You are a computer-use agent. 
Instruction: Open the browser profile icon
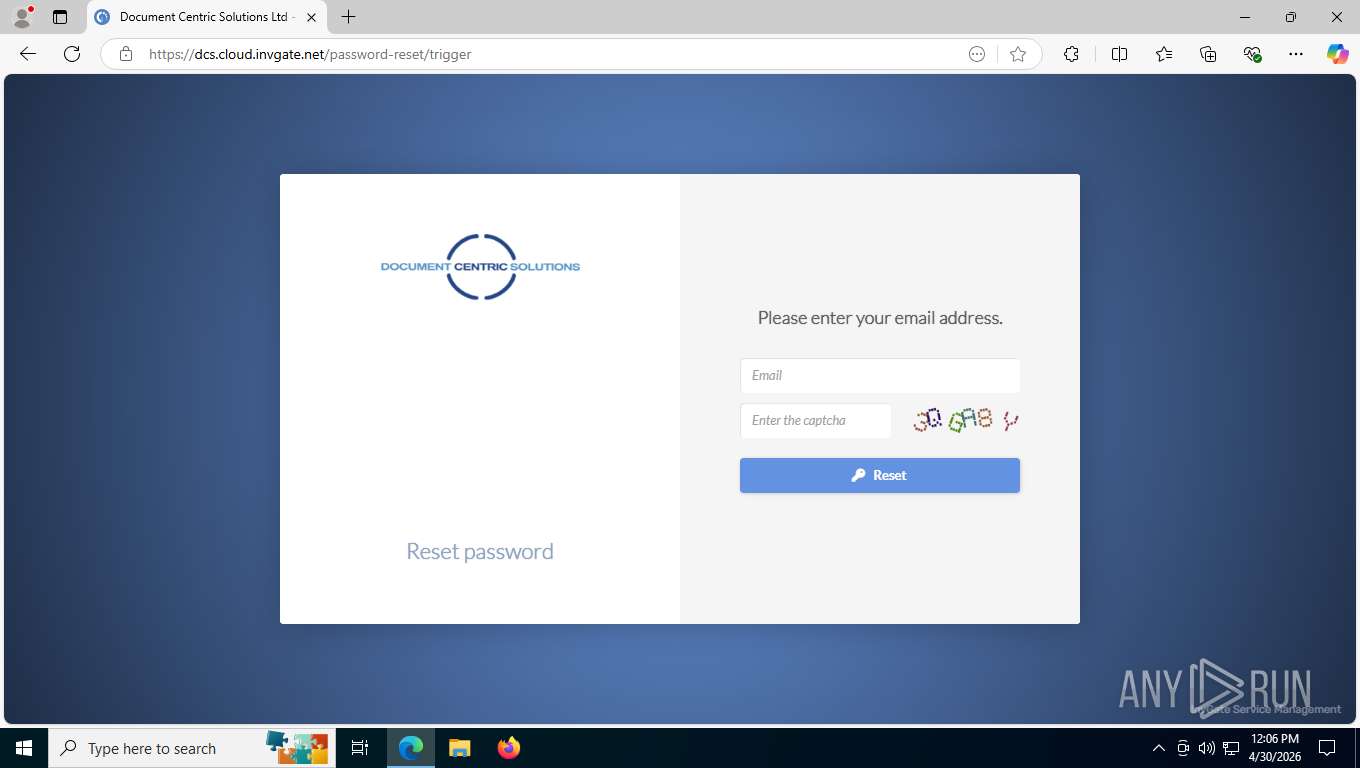(x=22, y=17)
